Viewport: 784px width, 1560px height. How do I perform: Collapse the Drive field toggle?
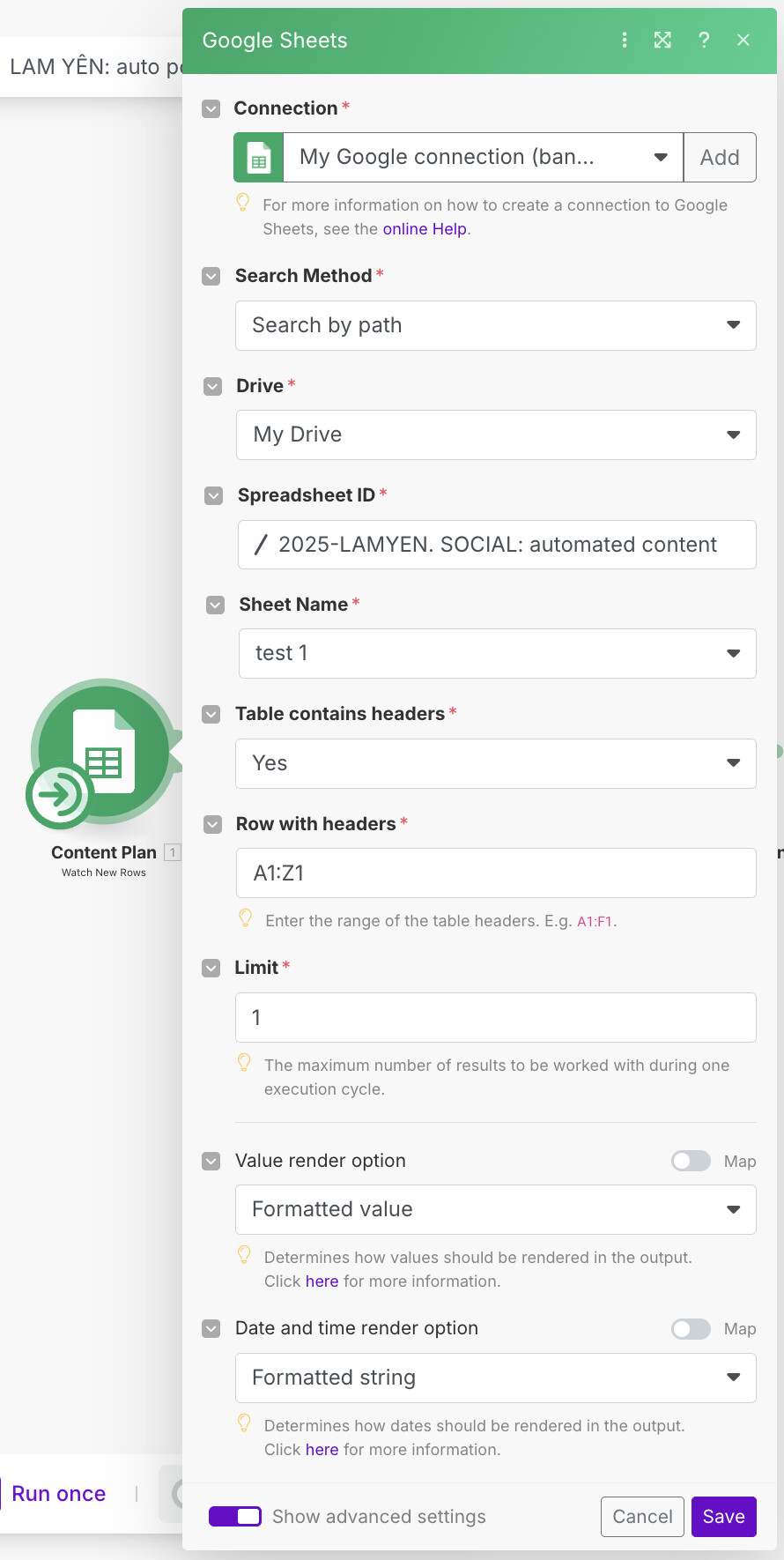212,387
